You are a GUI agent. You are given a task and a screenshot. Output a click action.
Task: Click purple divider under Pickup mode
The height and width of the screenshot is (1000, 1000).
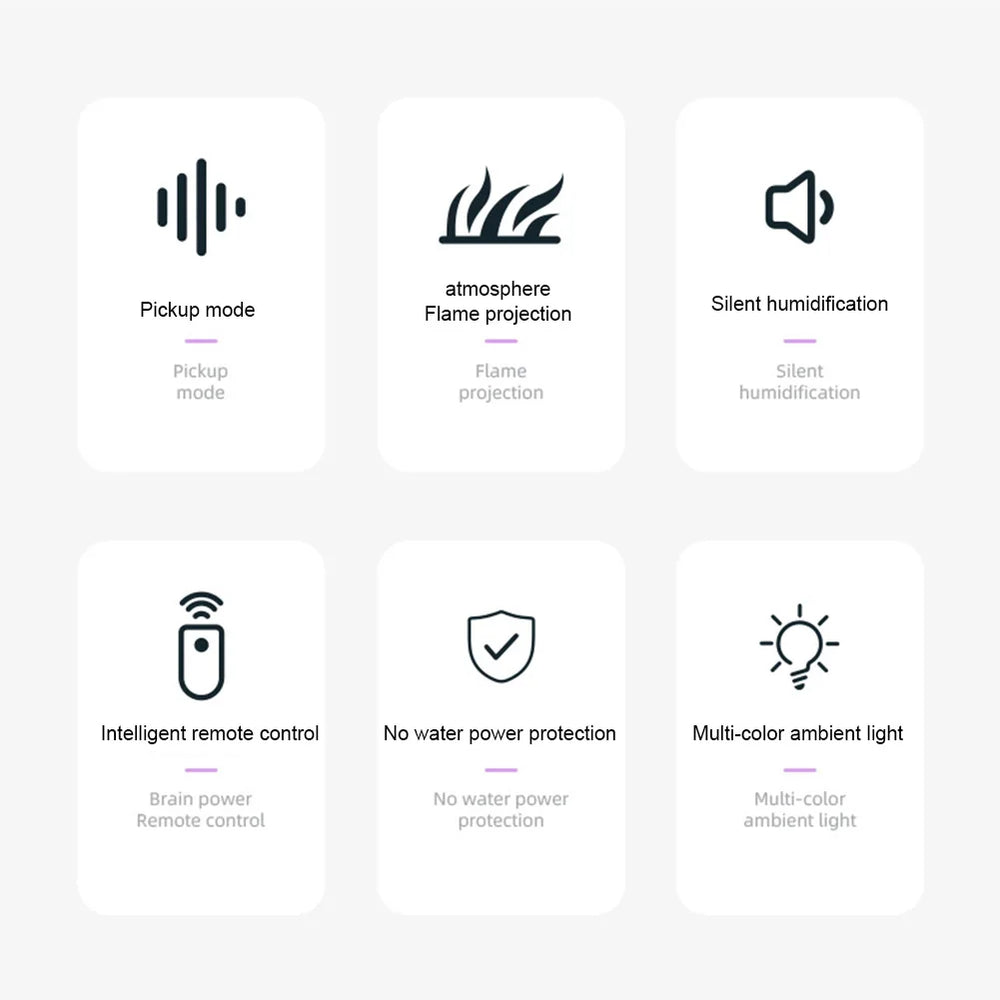pos(202,341)
